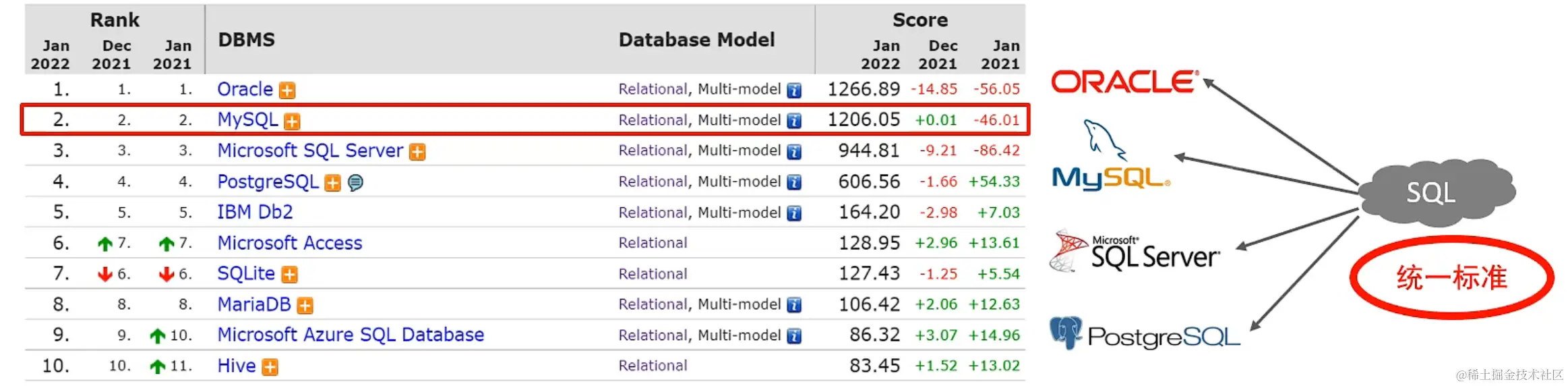
Task: Open the PostgreSQL DBMS link
Action: tap(268, 182)
